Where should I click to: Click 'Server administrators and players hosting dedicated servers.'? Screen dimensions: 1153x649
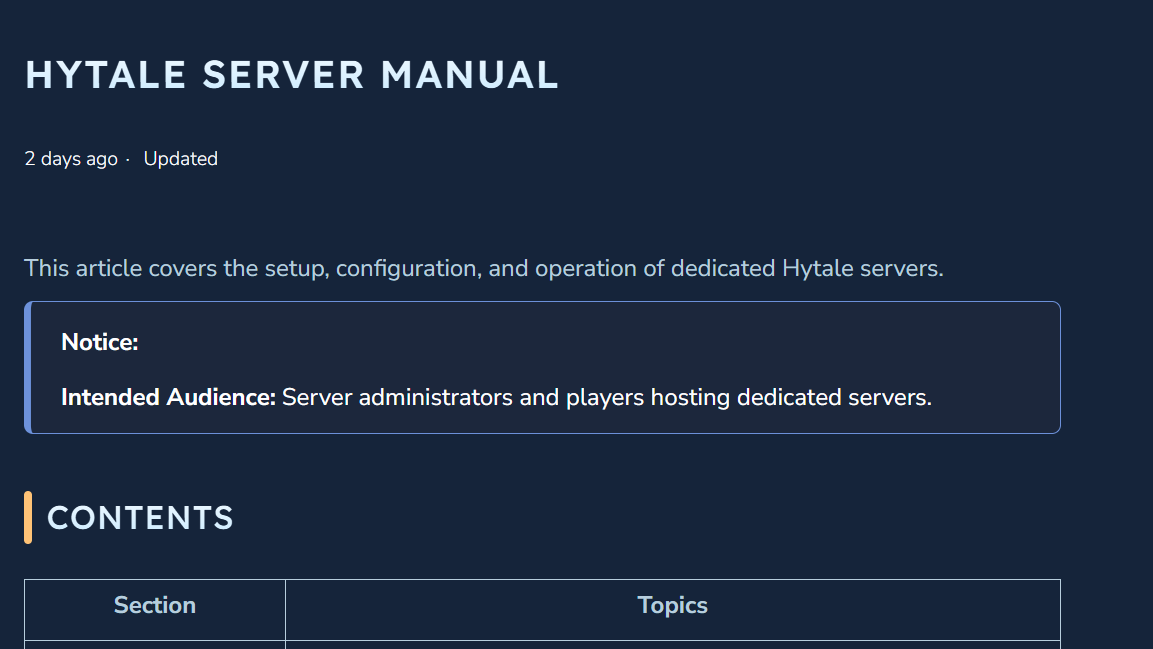(x=607, y=398)
